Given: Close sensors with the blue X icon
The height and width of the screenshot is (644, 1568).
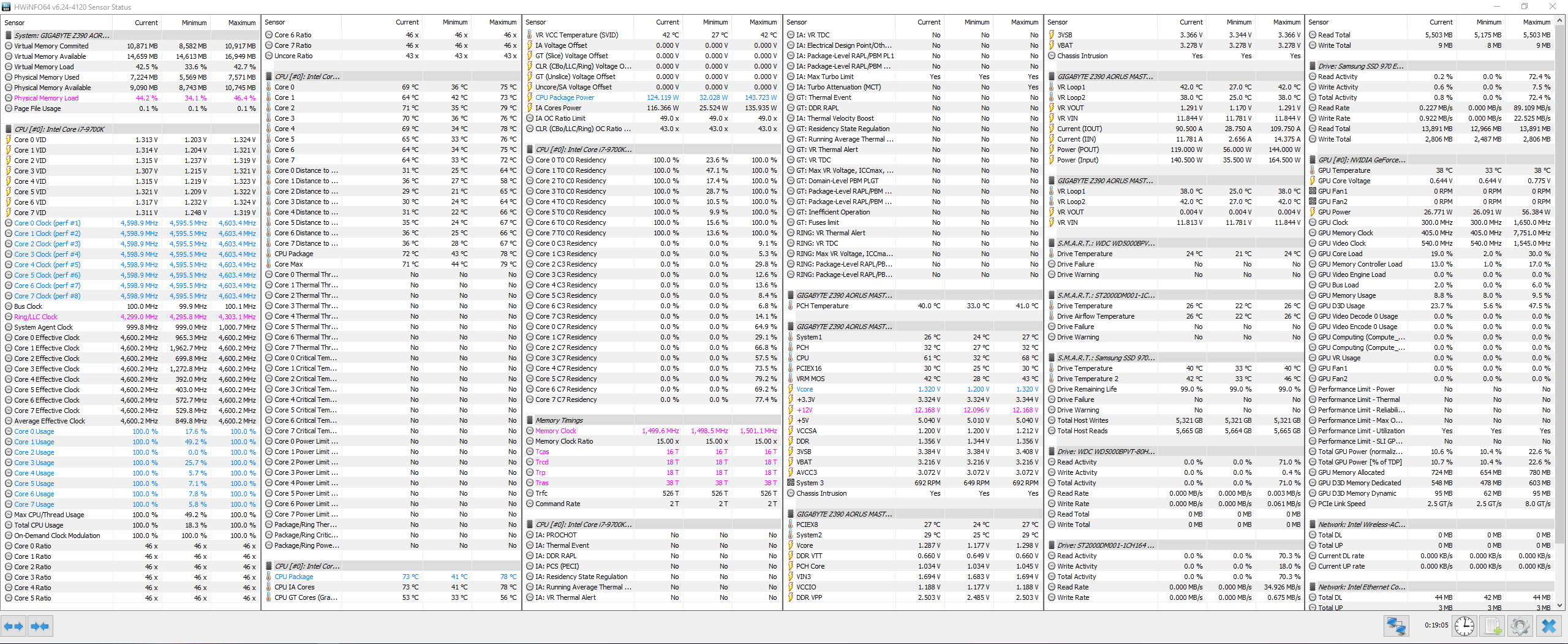Looking at the screenshot, I should click(x=1549, y=626).
